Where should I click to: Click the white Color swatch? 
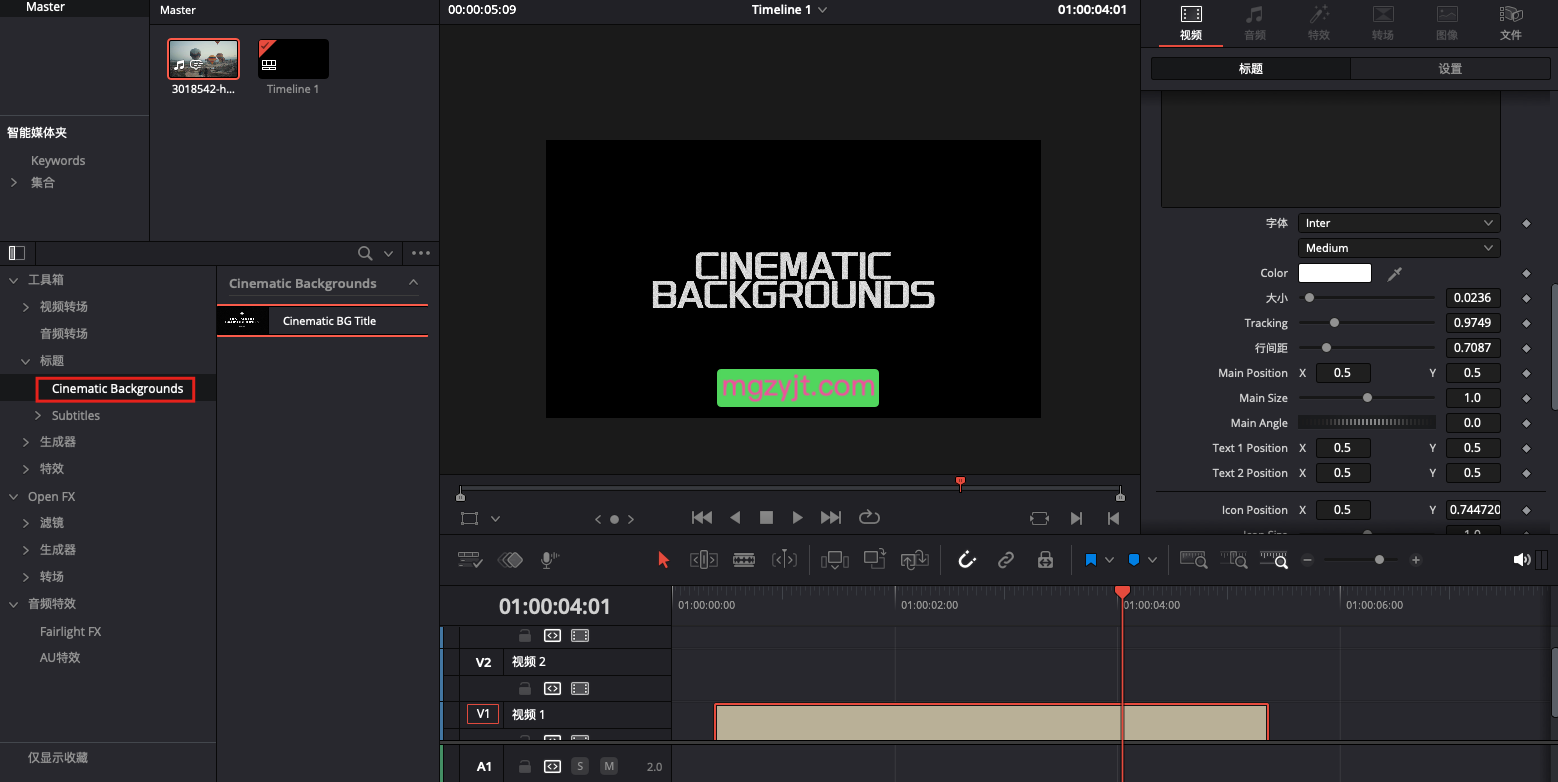point(1334,273)
